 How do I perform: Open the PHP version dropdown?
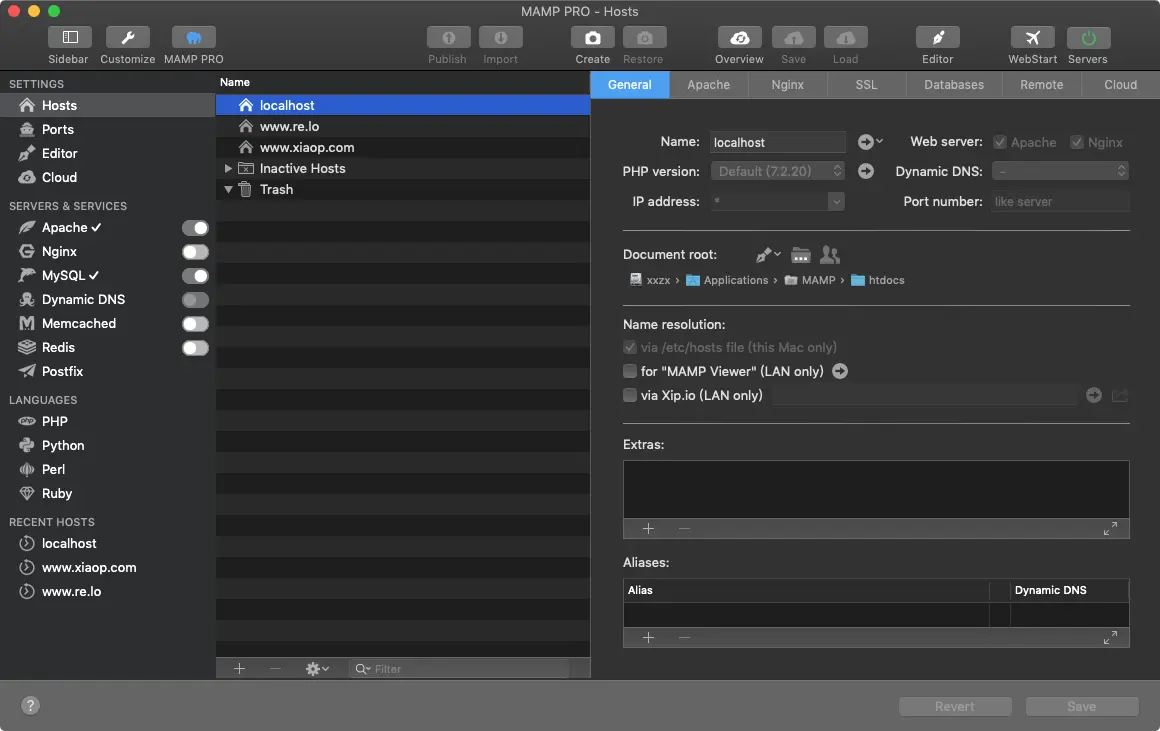click(x=777, y=171)
